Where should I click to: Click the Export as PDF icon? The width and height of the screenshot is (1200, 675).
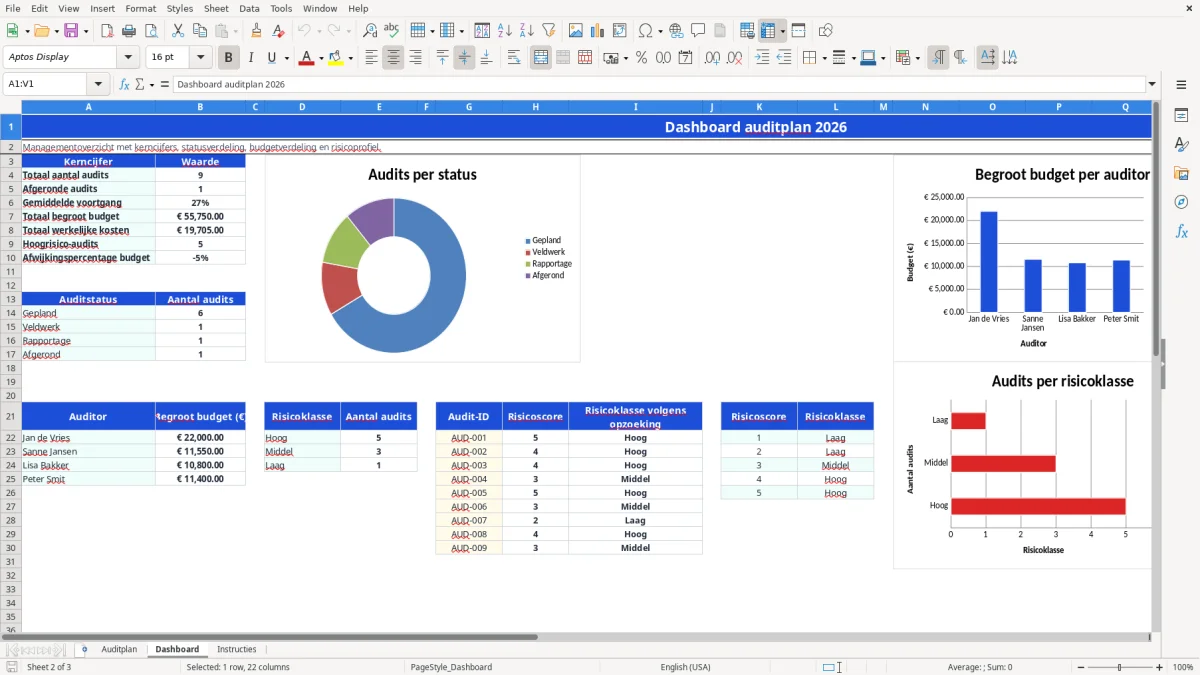tap(107, 31)
